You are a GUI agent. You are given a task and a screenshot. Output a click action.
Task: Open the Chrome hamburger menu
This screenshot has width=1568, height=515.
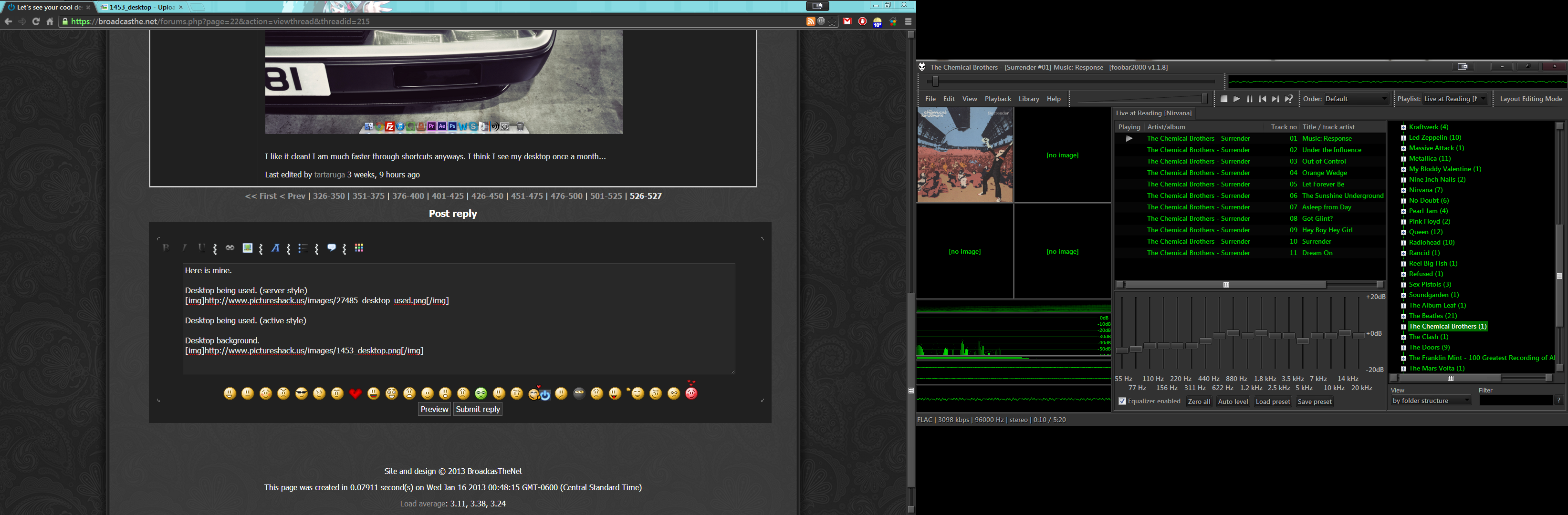[x=908, y=21]
